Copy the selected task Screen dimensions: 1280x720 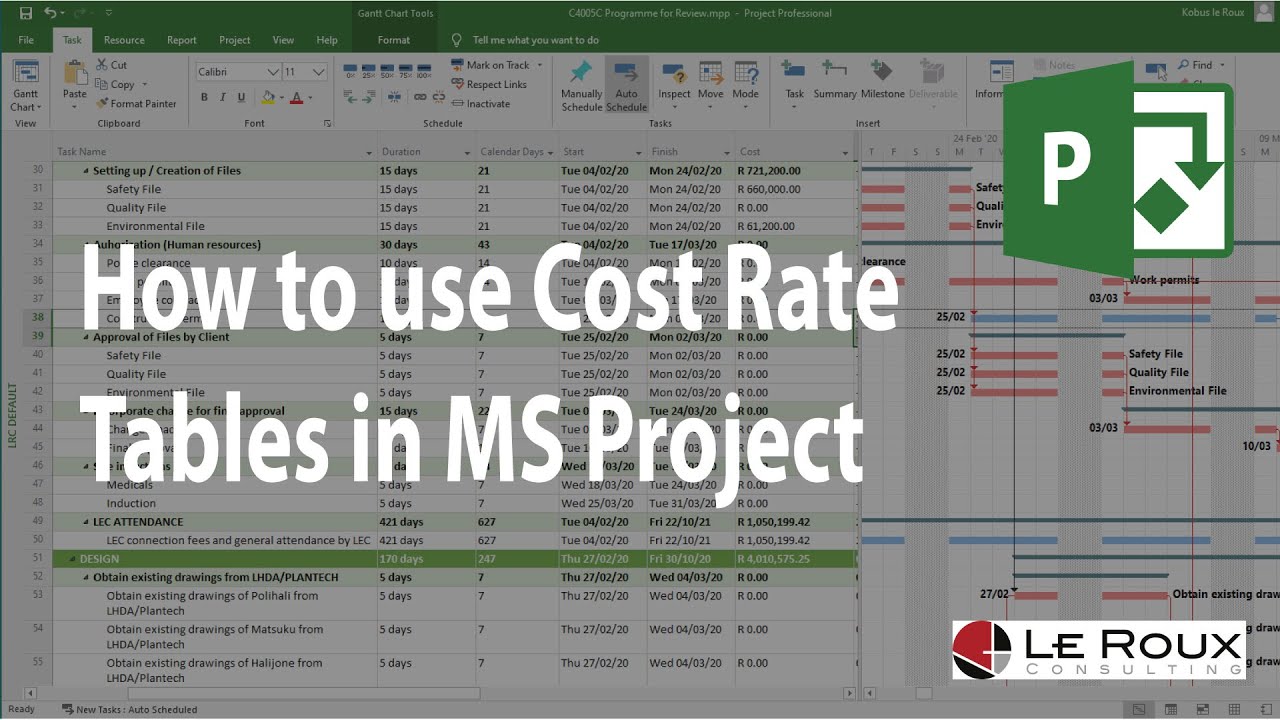117,84
